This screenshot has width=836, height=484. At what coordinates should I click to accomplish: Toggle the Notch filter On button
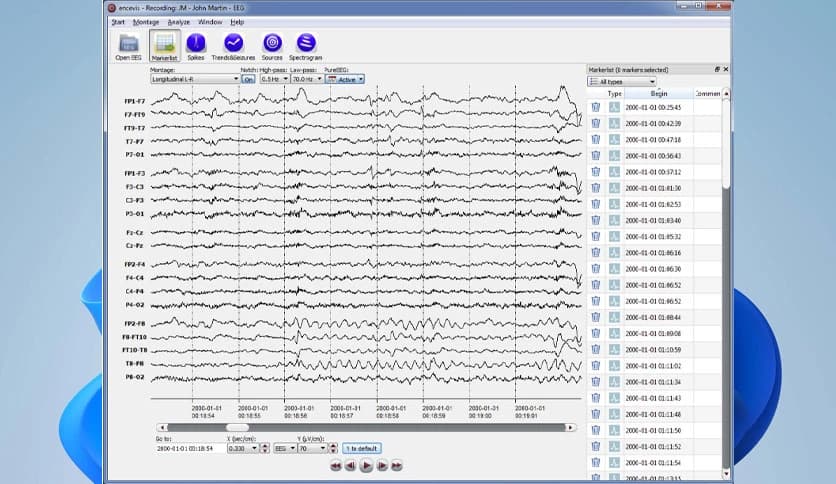click(x=248, y=79)
